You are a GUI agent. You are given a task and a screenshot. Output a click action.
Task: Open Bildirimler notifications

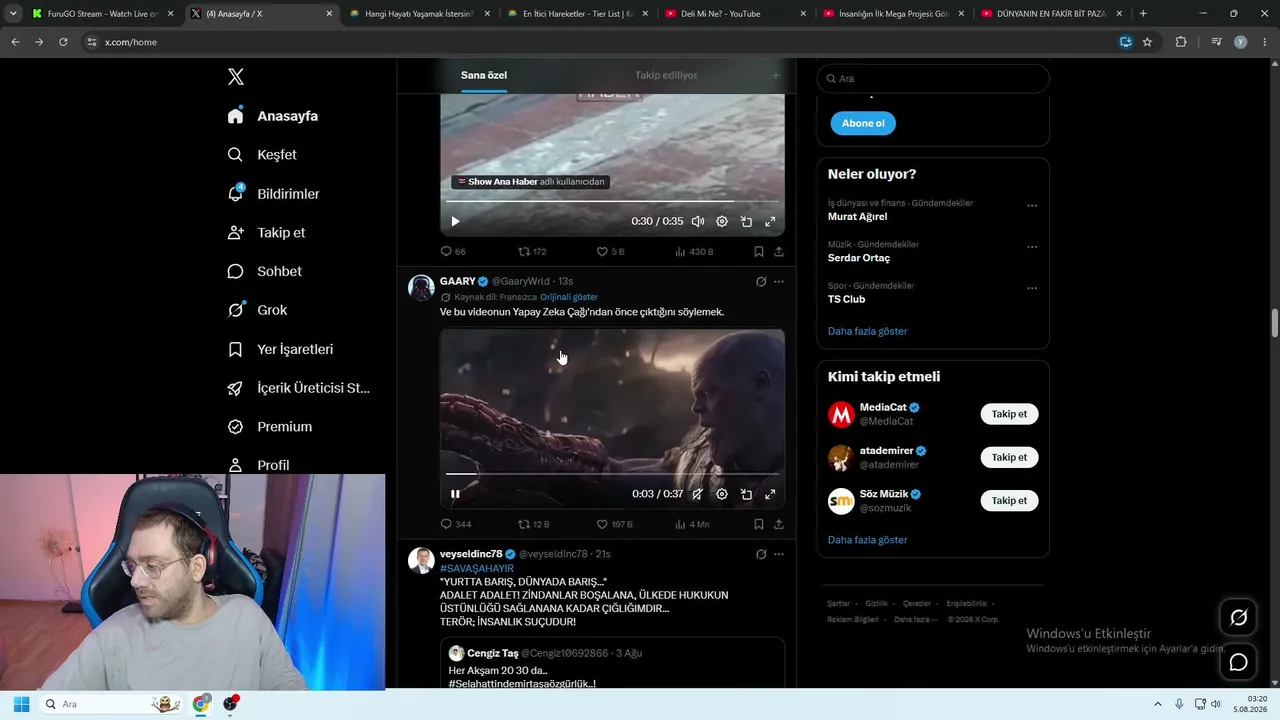[273, 194]
